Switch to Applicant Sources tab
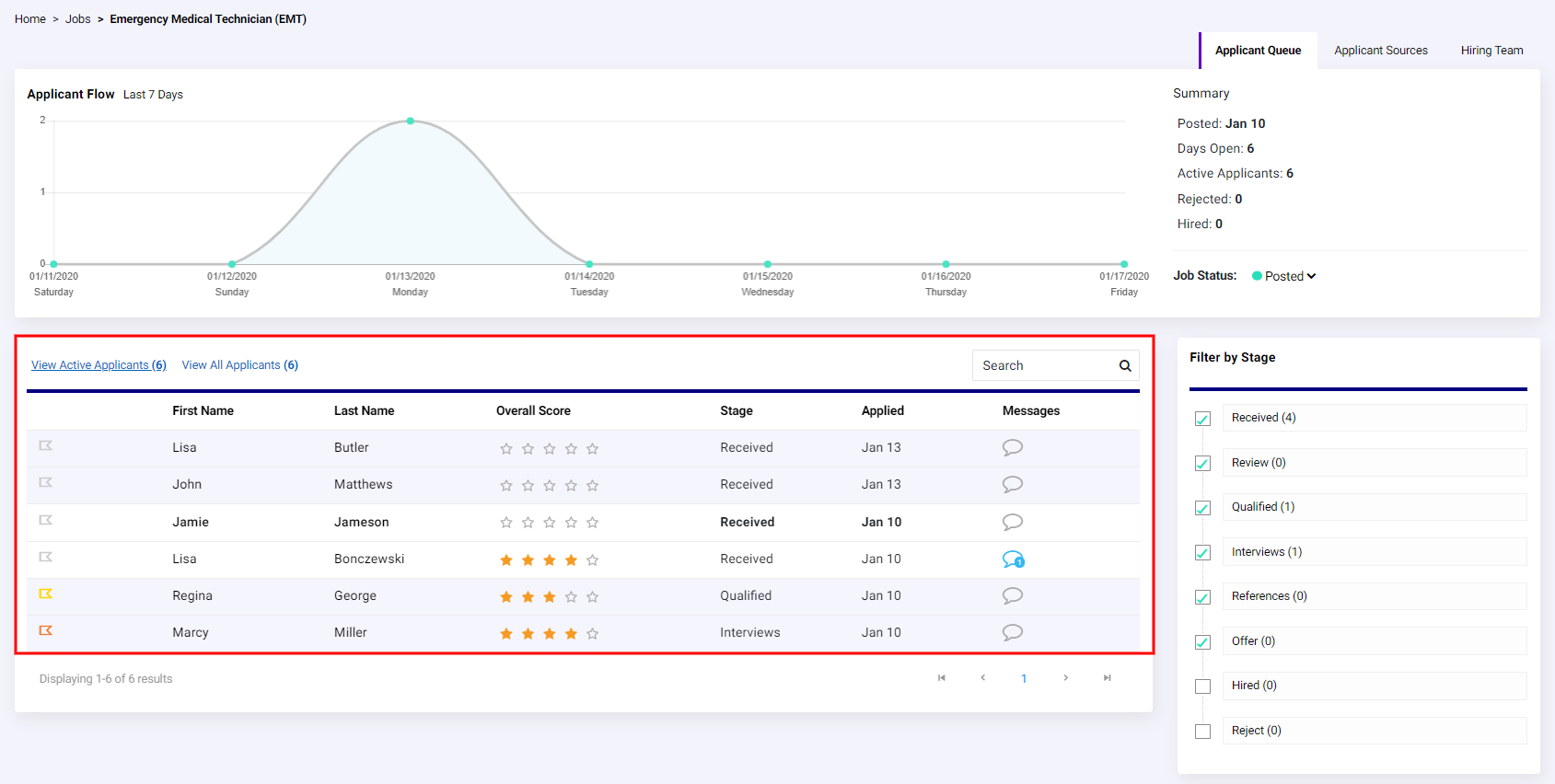The image size is (1555, 784). pos(1381,51)
